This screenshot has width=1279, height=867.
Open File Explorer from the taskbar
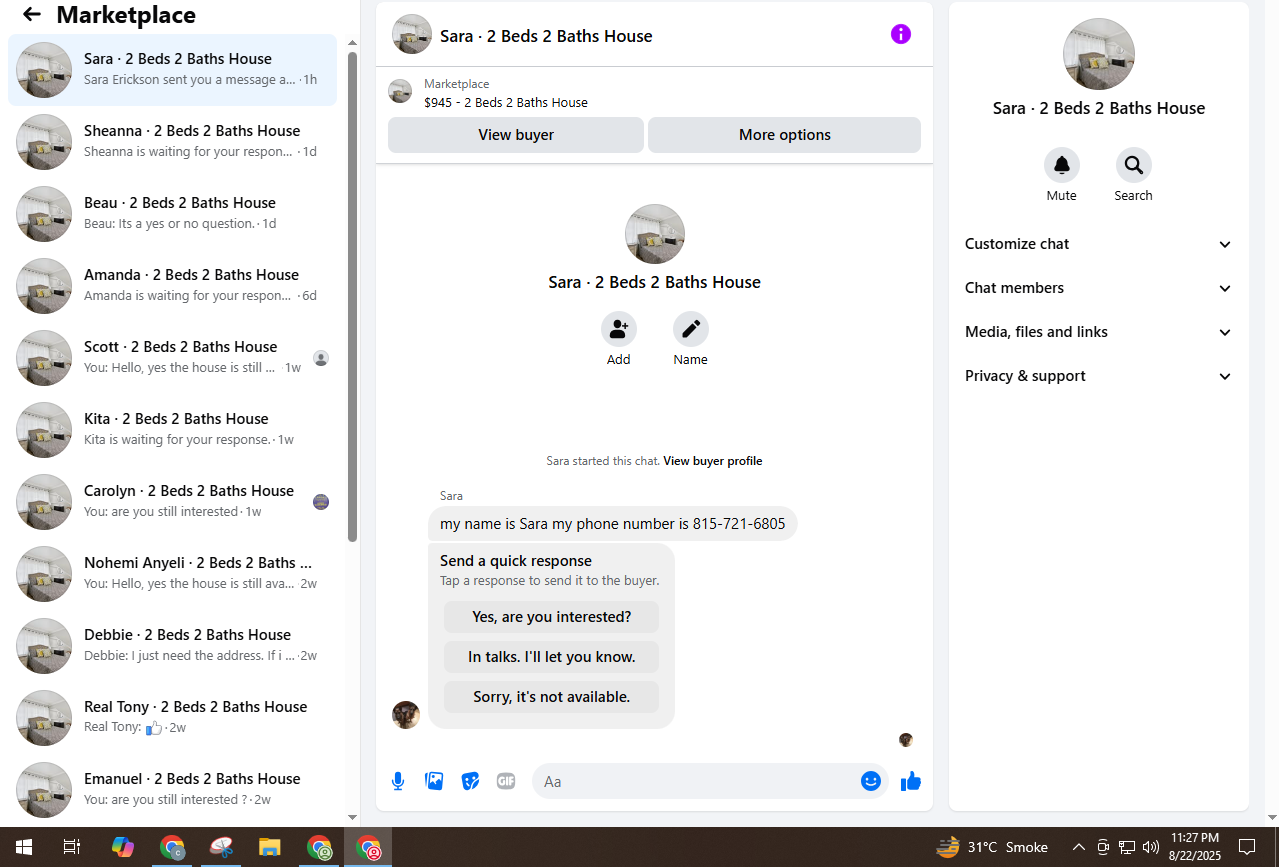pos(270,847)
